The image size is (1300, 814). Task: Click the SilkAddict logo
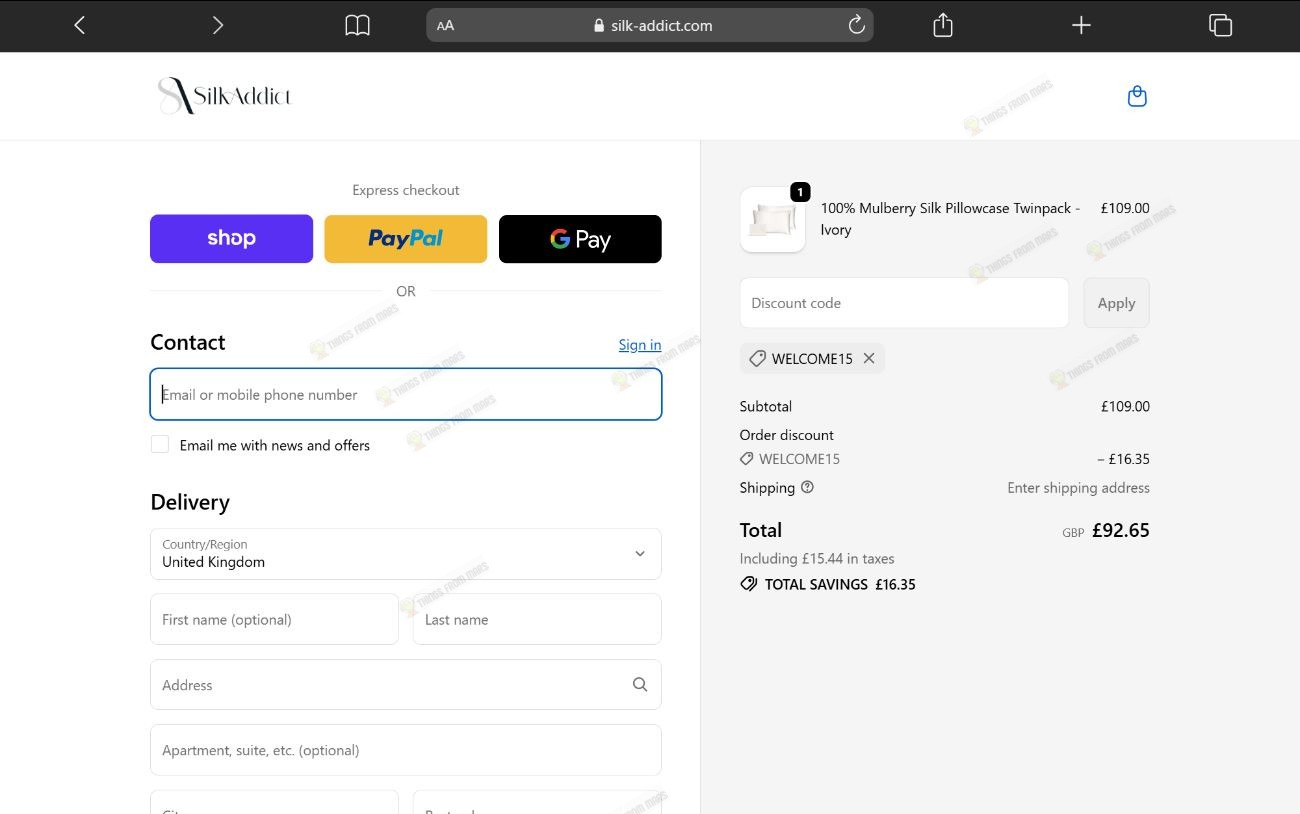224,96
